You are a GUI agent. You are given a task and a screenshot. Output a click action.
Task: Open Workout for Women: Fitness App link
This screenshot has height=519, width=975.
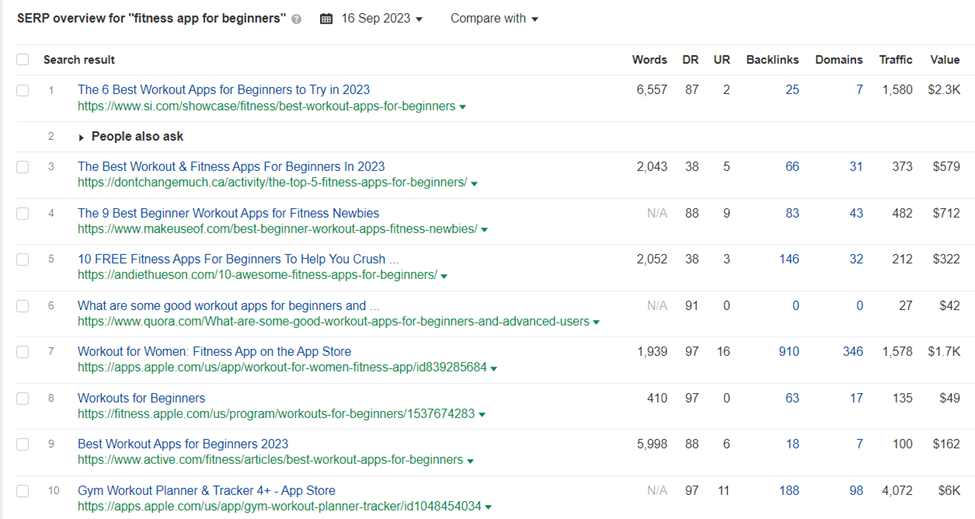click(x=215, y=352)
